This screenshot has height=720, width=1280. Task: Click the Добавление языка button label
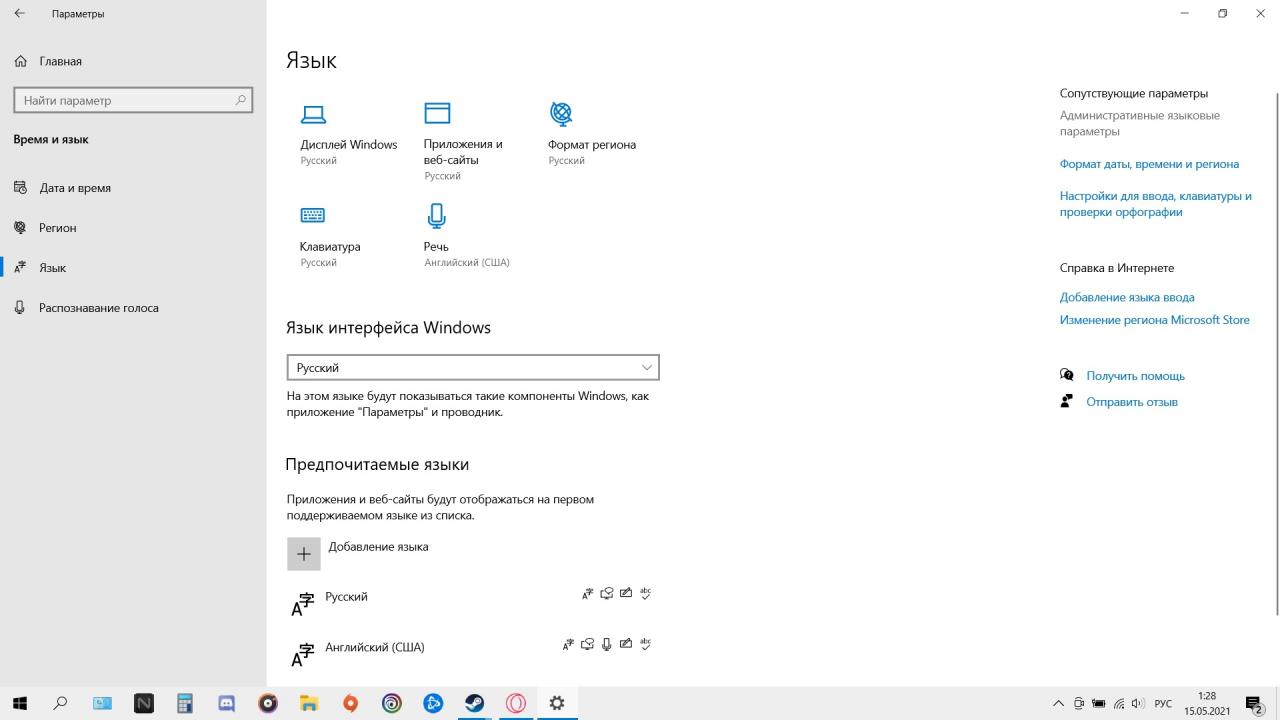coord(378,547)
